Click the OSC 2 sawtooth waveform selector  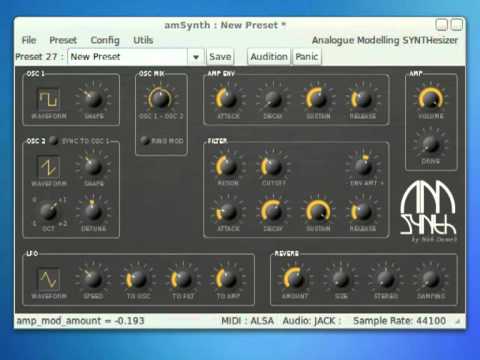pos(49,167)
